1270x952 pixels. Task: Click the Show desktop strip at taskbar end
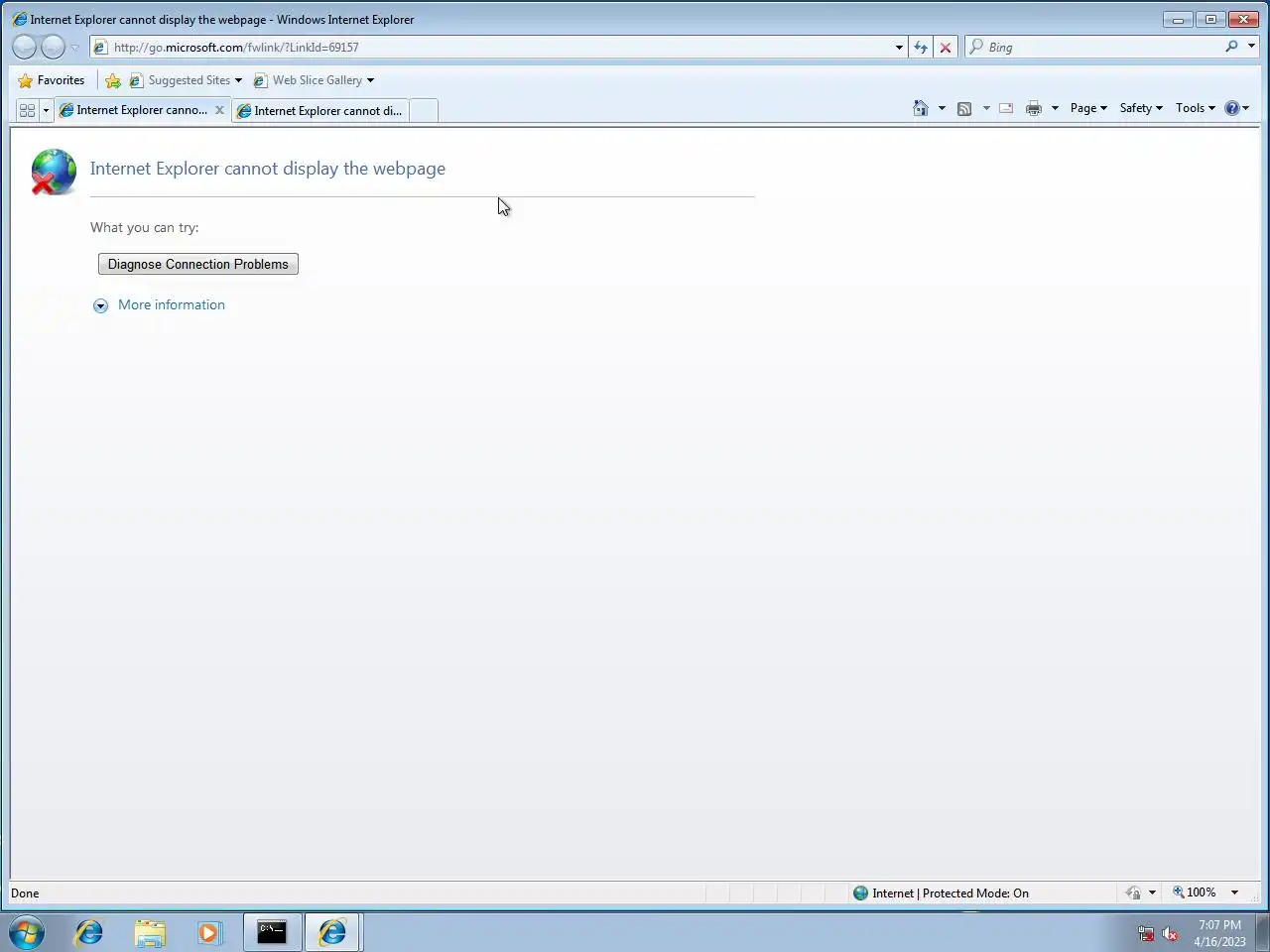tap(1262, 932)
